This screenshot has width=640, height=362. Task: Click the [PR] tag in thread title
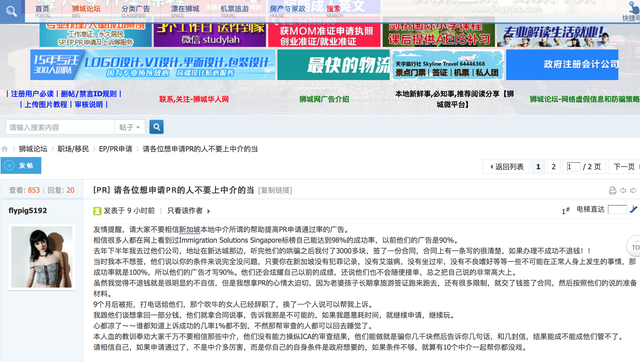tap(102, 190)
